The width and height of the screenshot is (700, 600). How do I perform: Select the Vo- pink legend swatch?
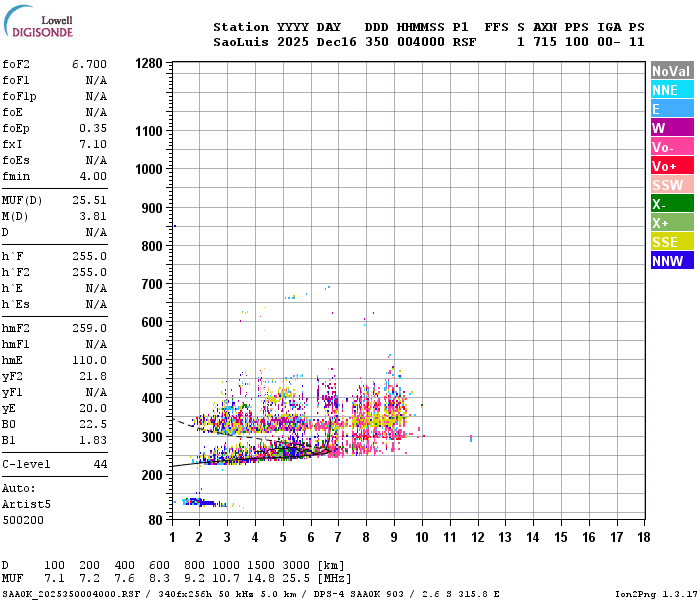[672, 147]
